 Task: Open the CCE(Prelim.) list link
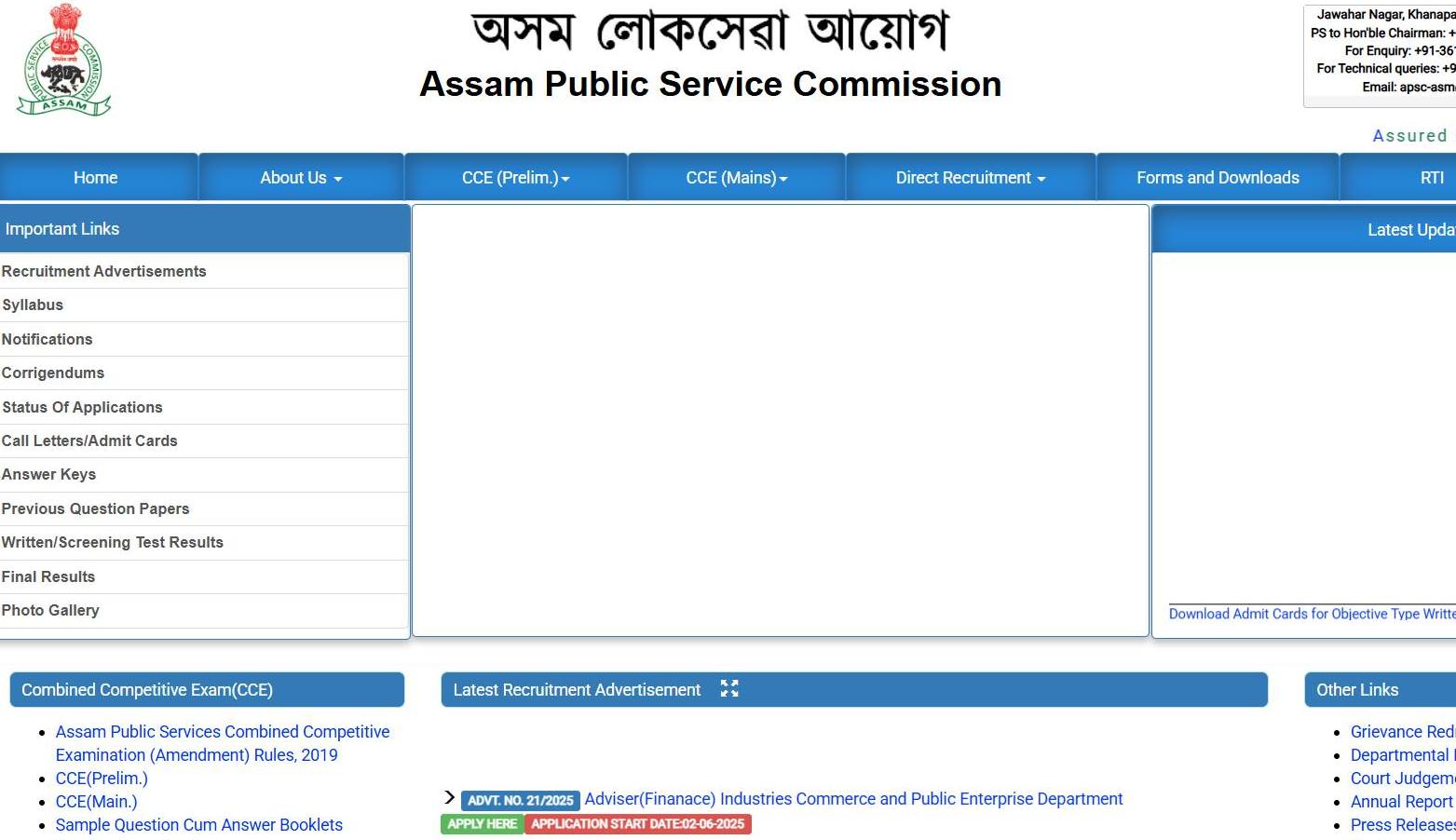click(x=102, y=779)
